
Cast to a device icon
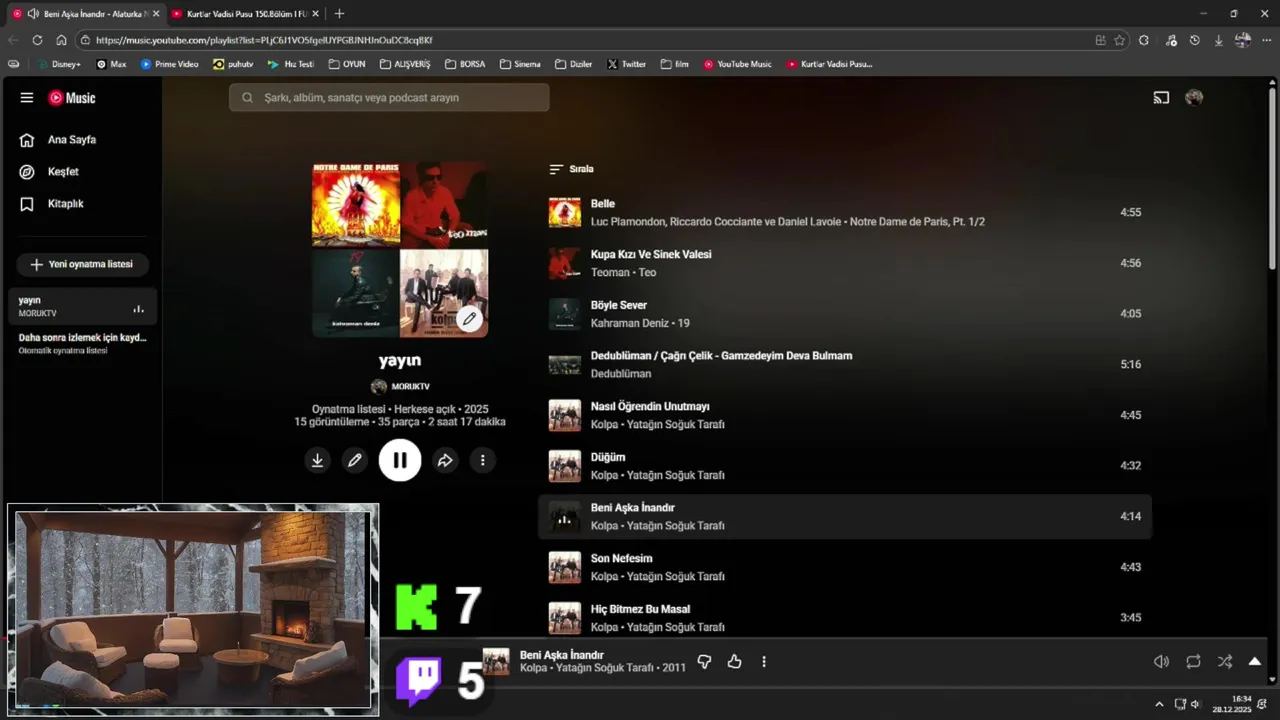click(x=1161, y=98)
